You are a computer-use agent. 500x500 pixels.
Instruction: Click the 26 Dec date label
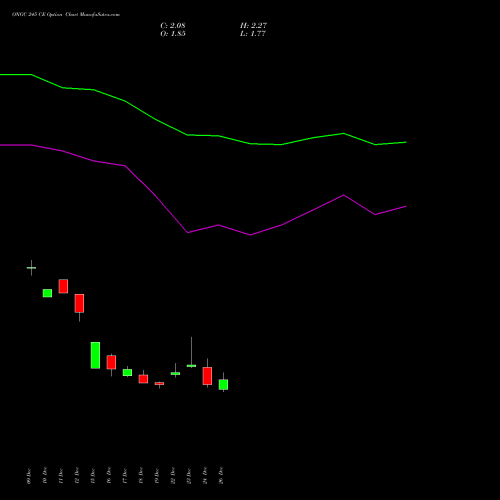[x=221, y=476]
